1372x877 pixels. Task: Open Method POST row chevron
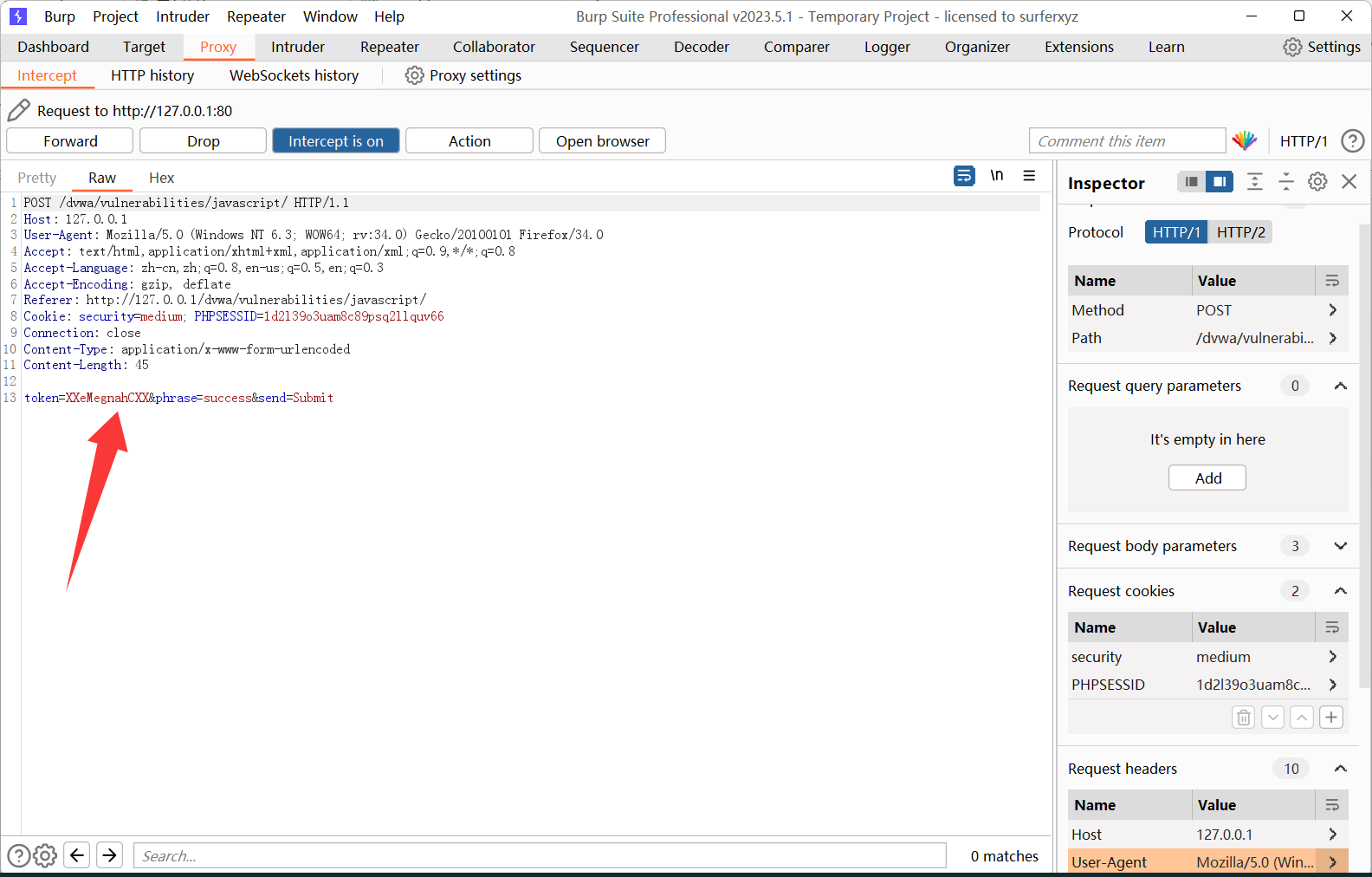pyautogui.click(x=1333, y=310)
